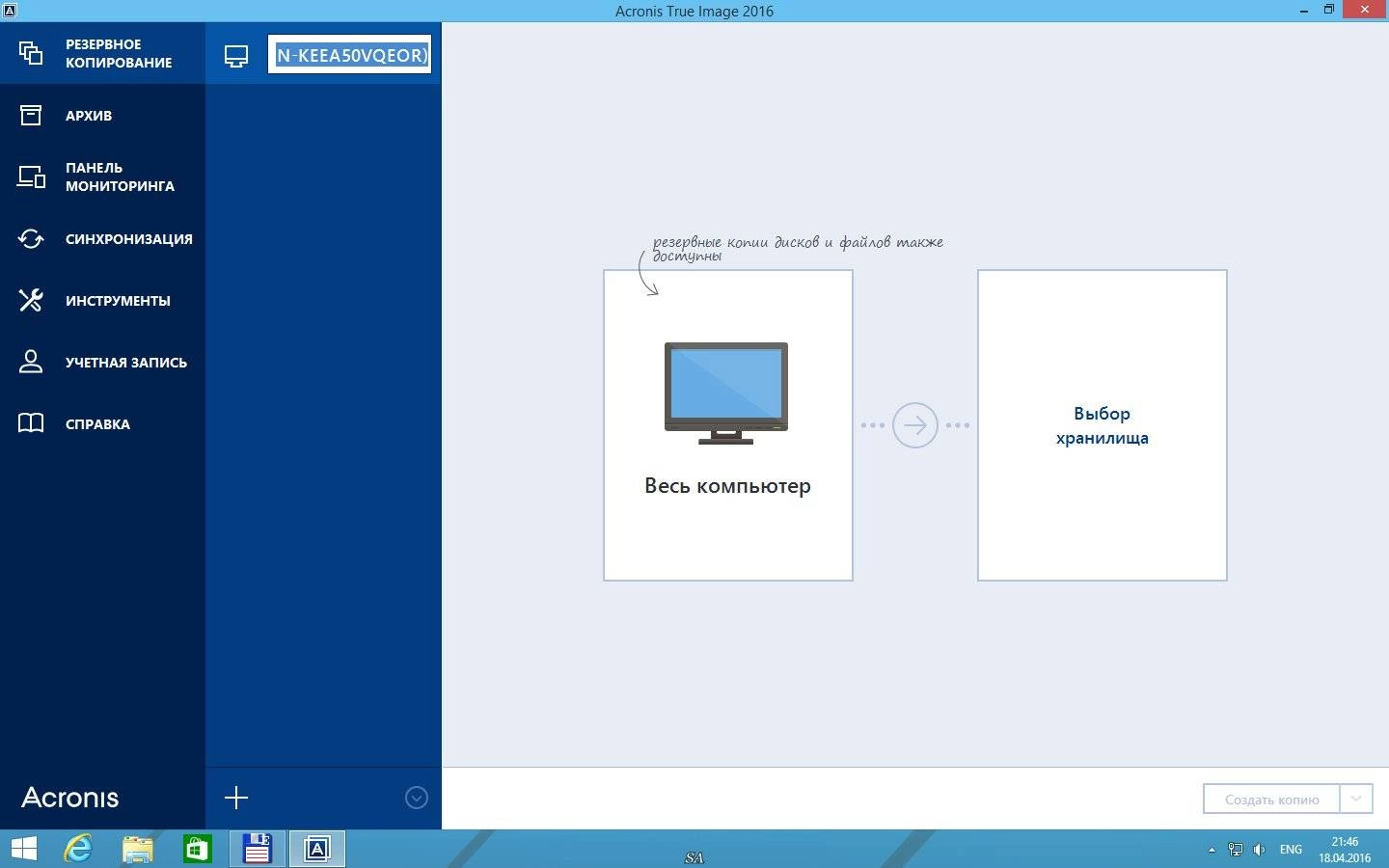Click the help open-book icon
Screen dimensions: 1389x868
(x=31, y=424)
